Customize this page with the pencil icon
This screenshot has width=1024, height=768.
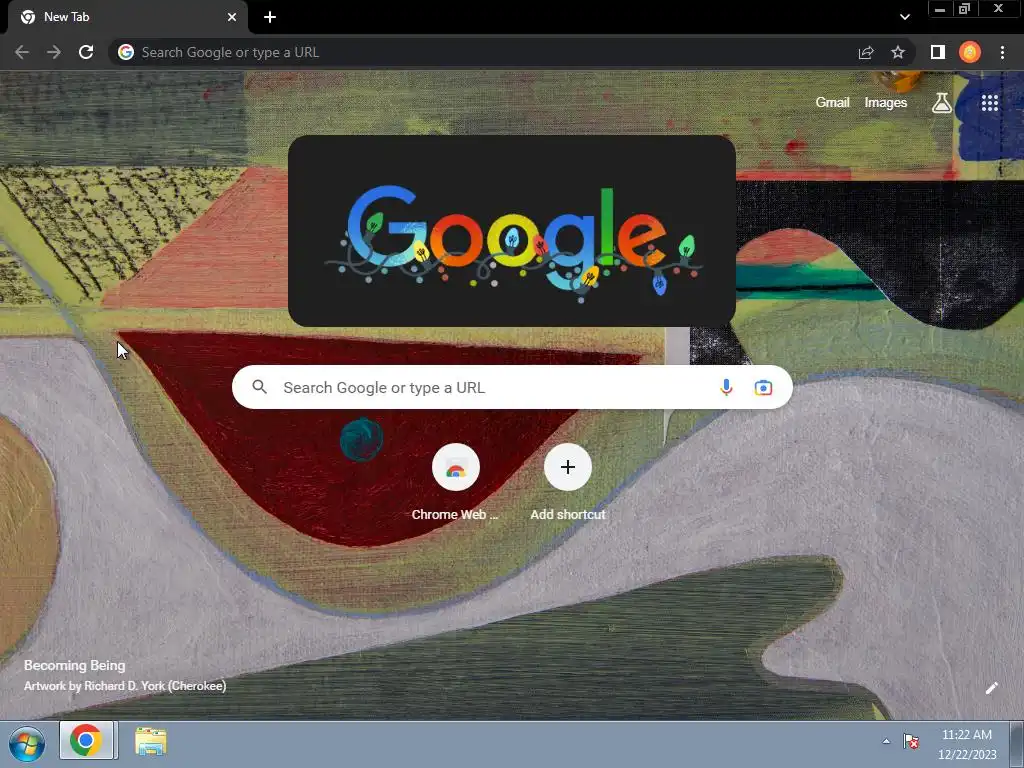[991, 688]
